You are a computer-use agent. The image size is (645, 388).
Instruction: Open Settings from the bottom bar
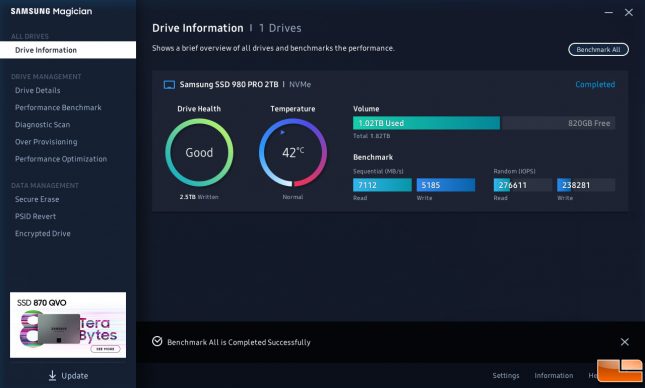coord(506,375)
